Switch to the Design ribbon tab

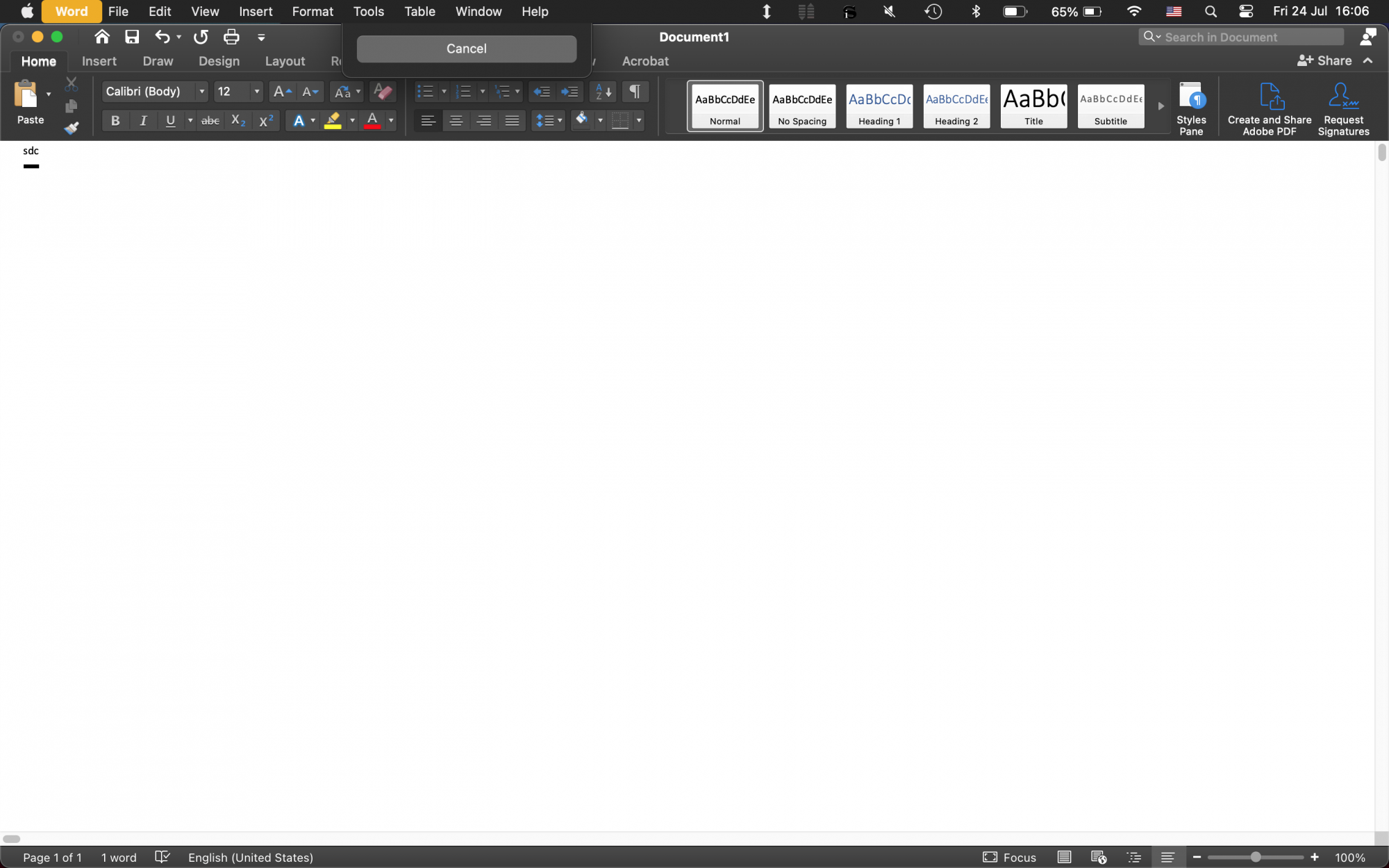219,61
